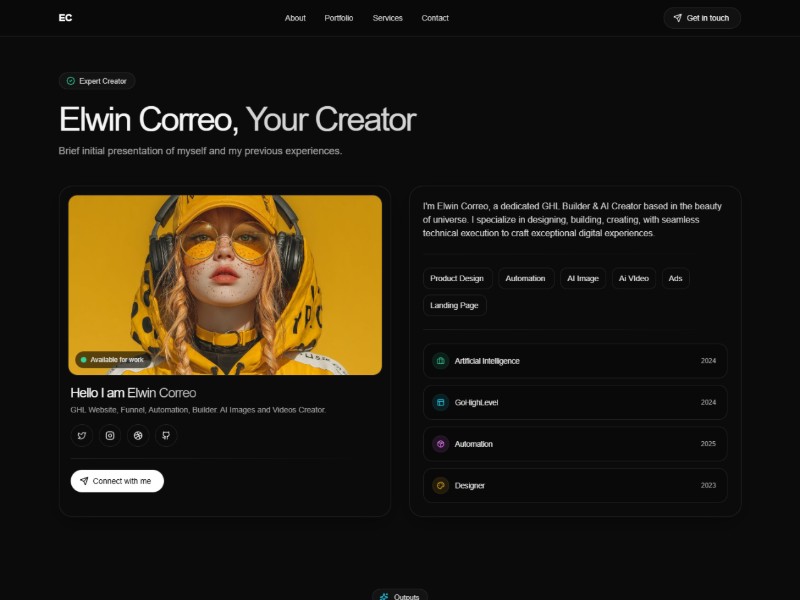Navigate to Services in the header

point(387,18)
